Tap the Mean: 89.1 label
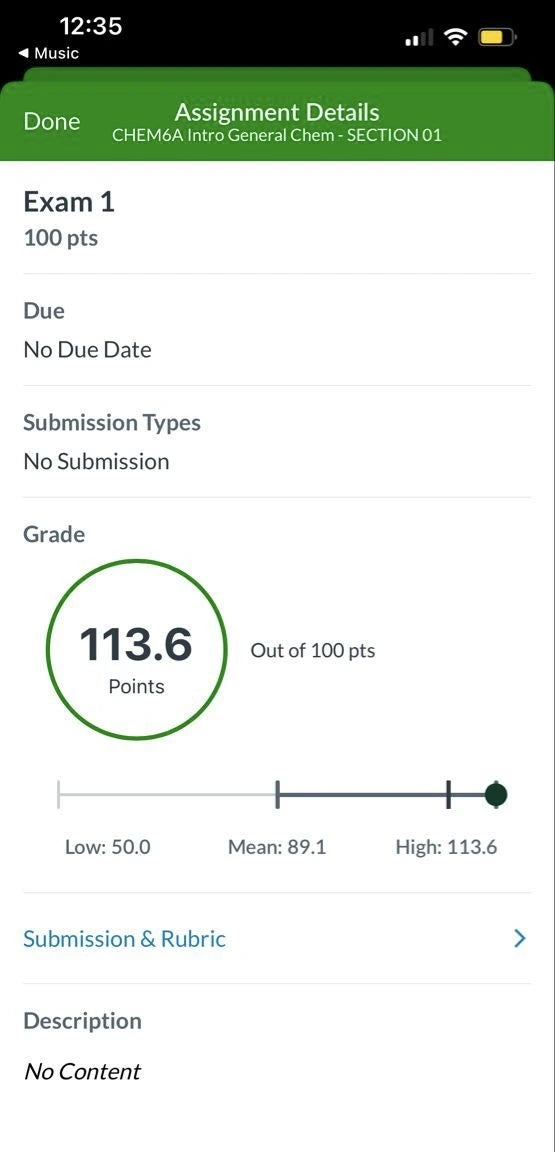Screen dimensions: 555x1152 [x=277, y=847]
